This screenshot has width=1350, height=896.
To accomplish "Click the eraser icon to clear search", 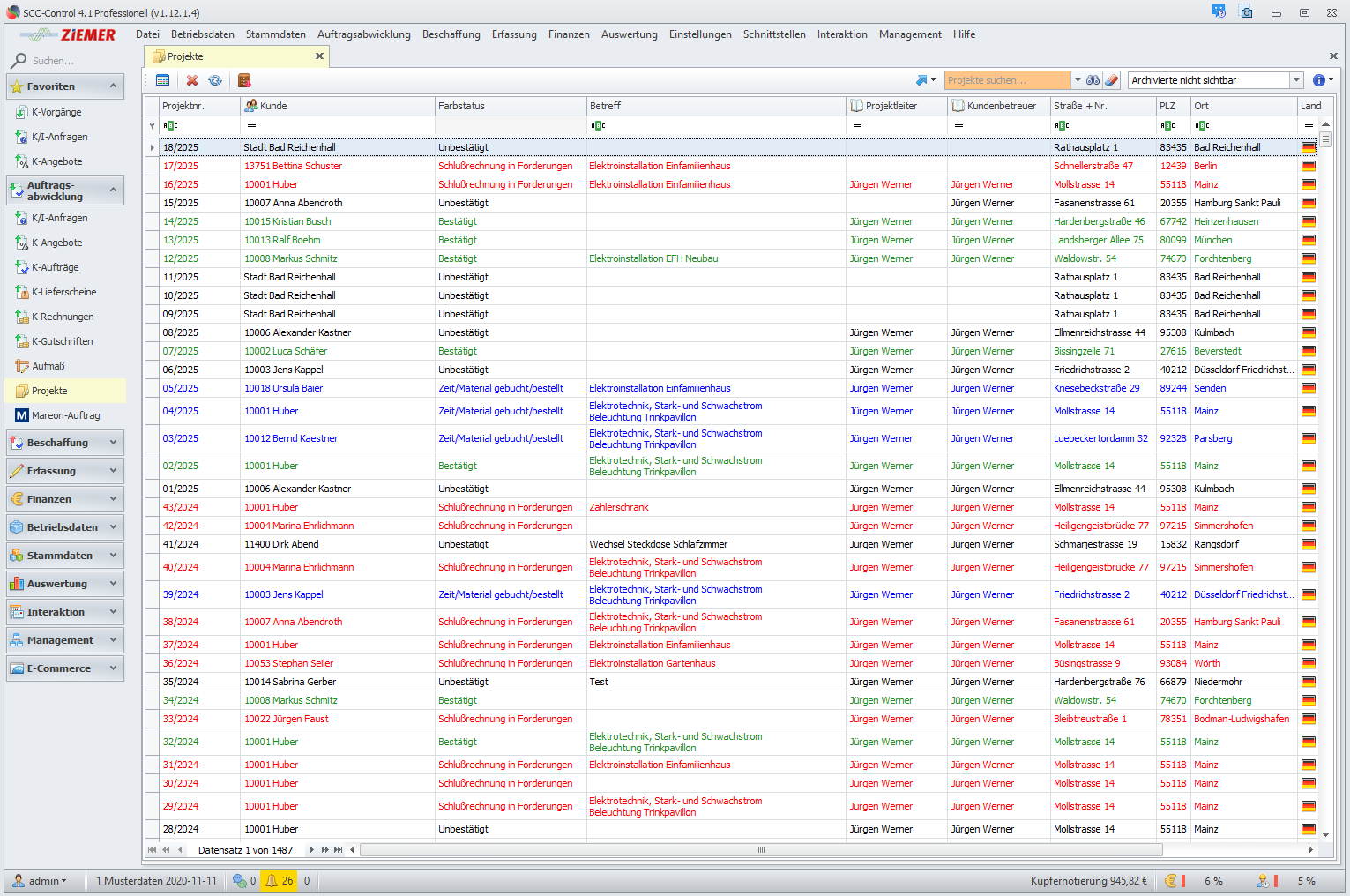I will tap(1111, 80).
